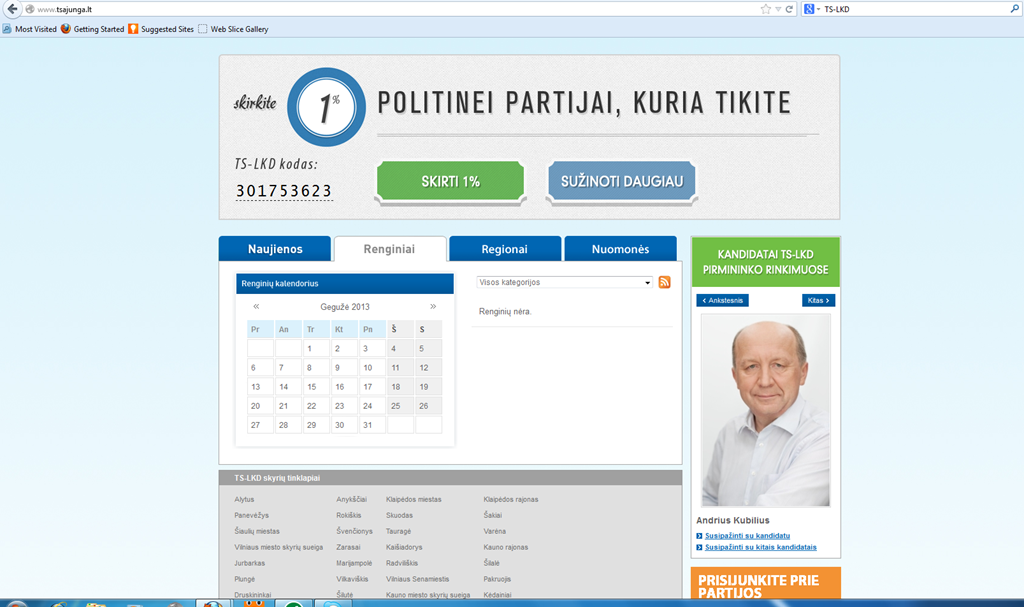Click the address bar showing www.tsajunga.lt
The image size is (1024, 607).
point(392,9)
